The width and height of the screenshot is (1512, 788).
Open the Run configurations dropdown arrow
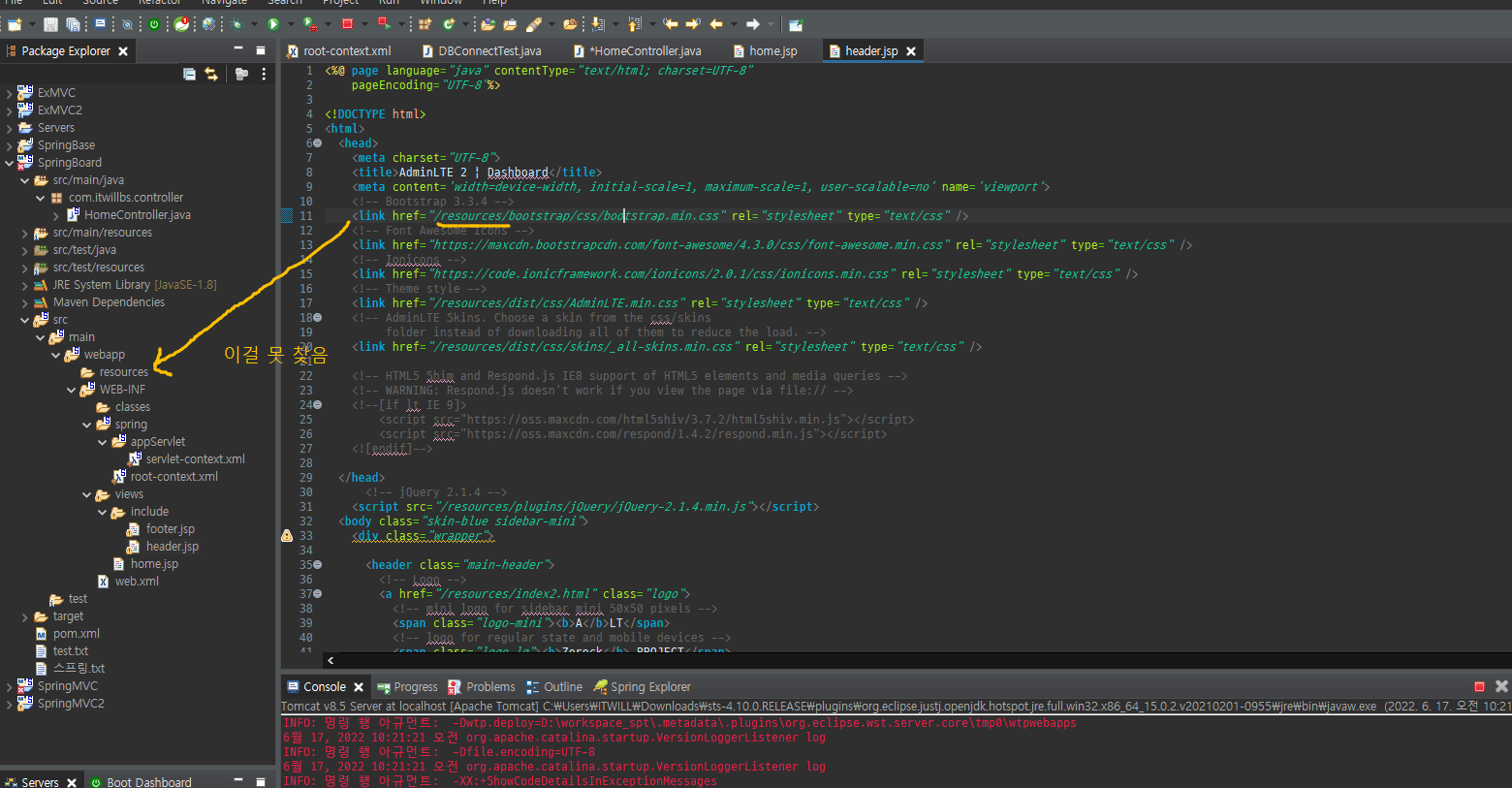click(x=291, y=24)
